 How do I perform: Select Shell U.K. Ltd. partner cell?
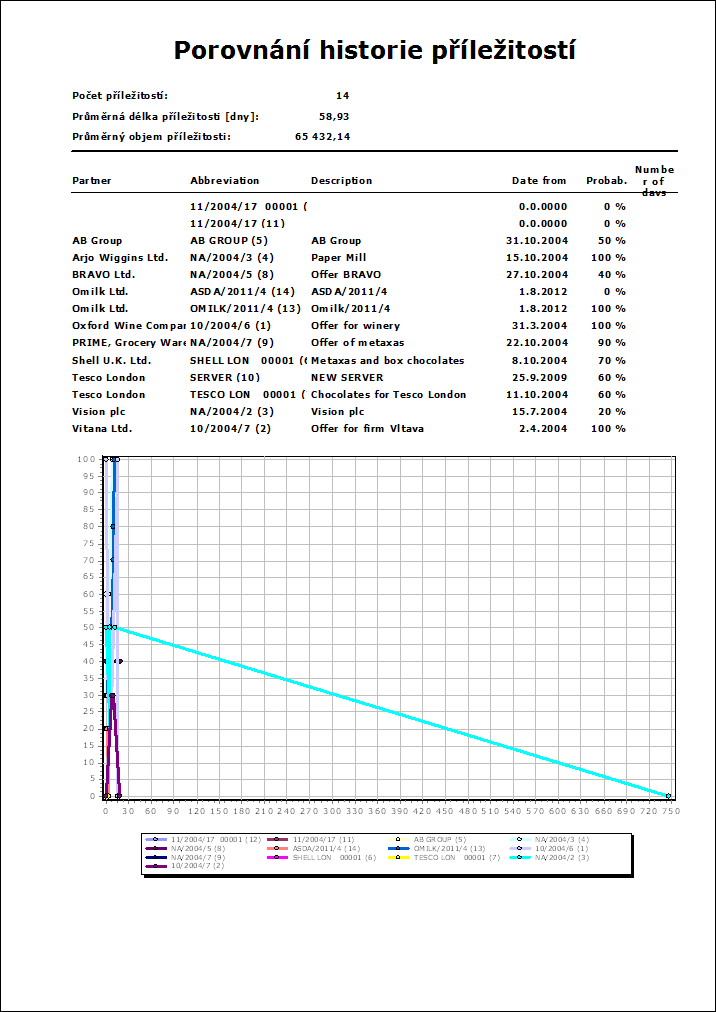pos(112,360)
